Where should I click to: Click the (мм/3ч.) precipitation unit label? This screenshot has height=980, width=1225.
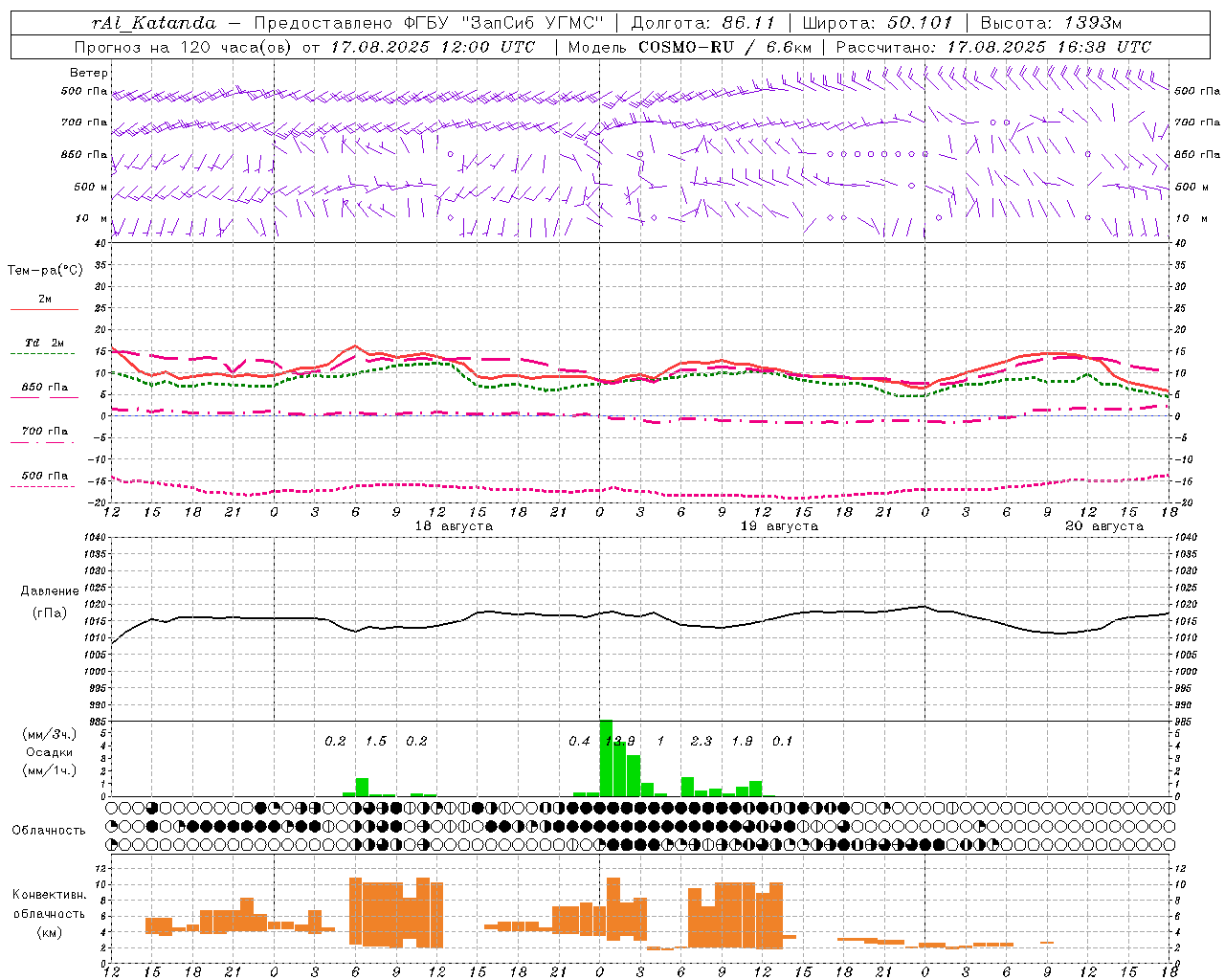[x=49, y=734]
